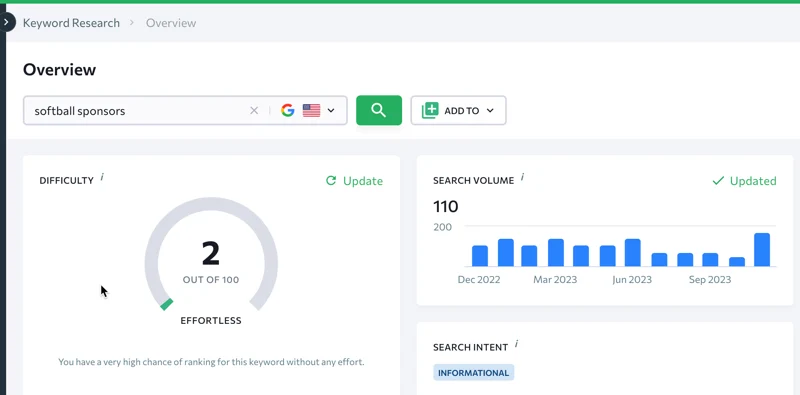
Task: Clear the keyword search field
Action: pos(254,111)
